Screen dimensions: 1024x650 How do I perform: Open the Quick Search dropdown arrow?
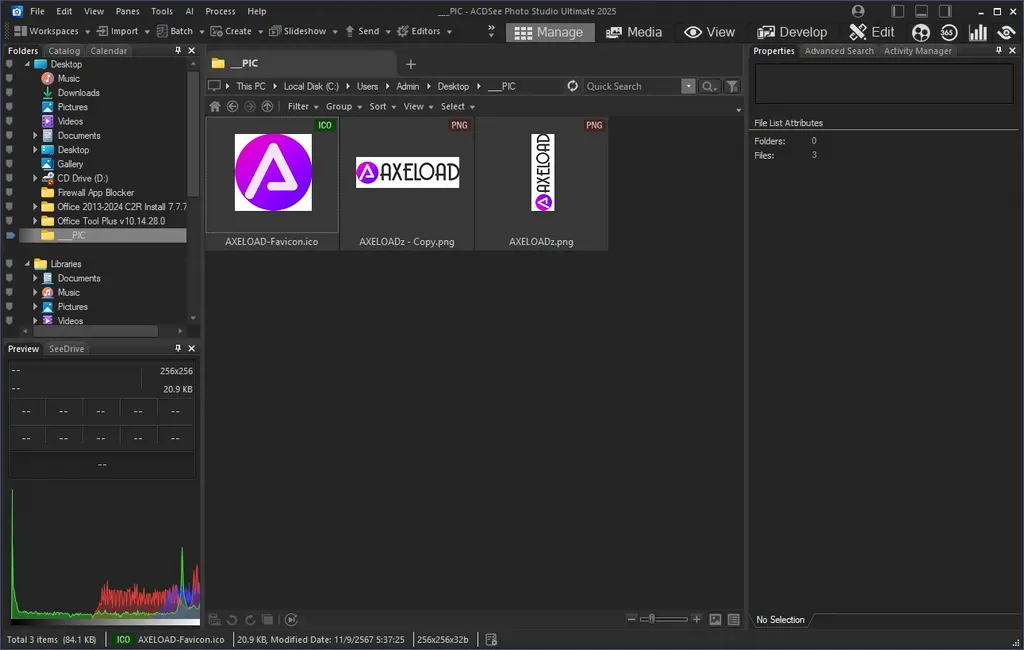[688, 86]
